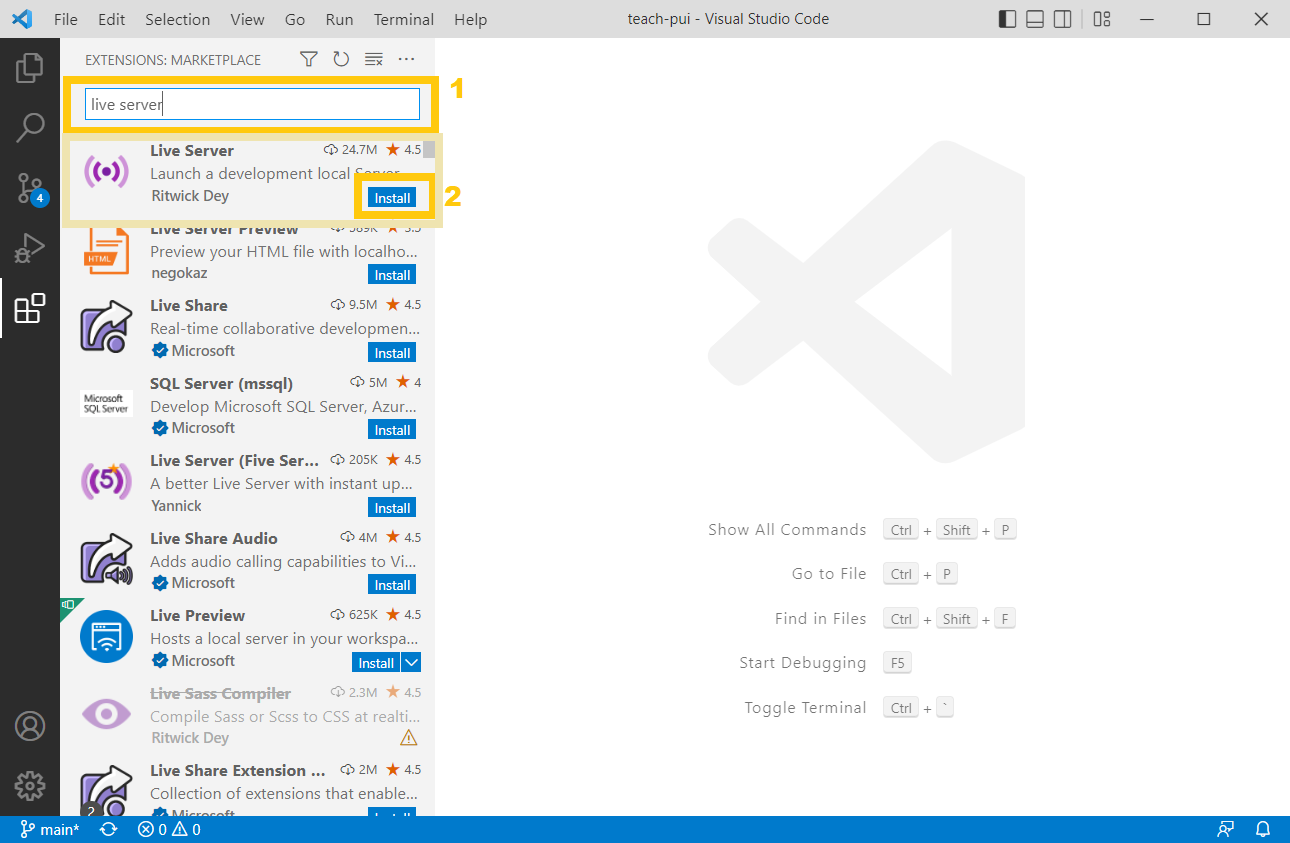This screenshot has width=1290, height=843.
Task: Filter extensions with funnel icon
Action: 309,59
